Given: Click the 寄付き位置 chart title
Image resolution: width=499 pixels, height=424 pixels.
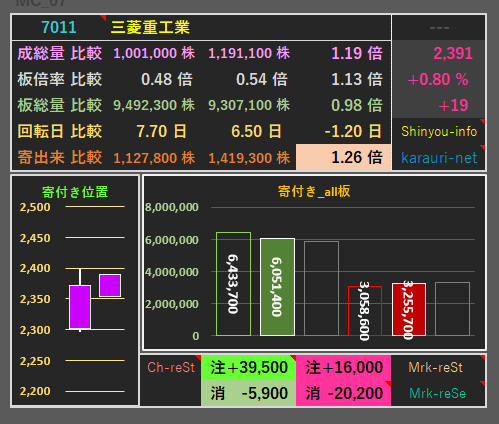Looking at the screenshot, I should coord(75,192).
